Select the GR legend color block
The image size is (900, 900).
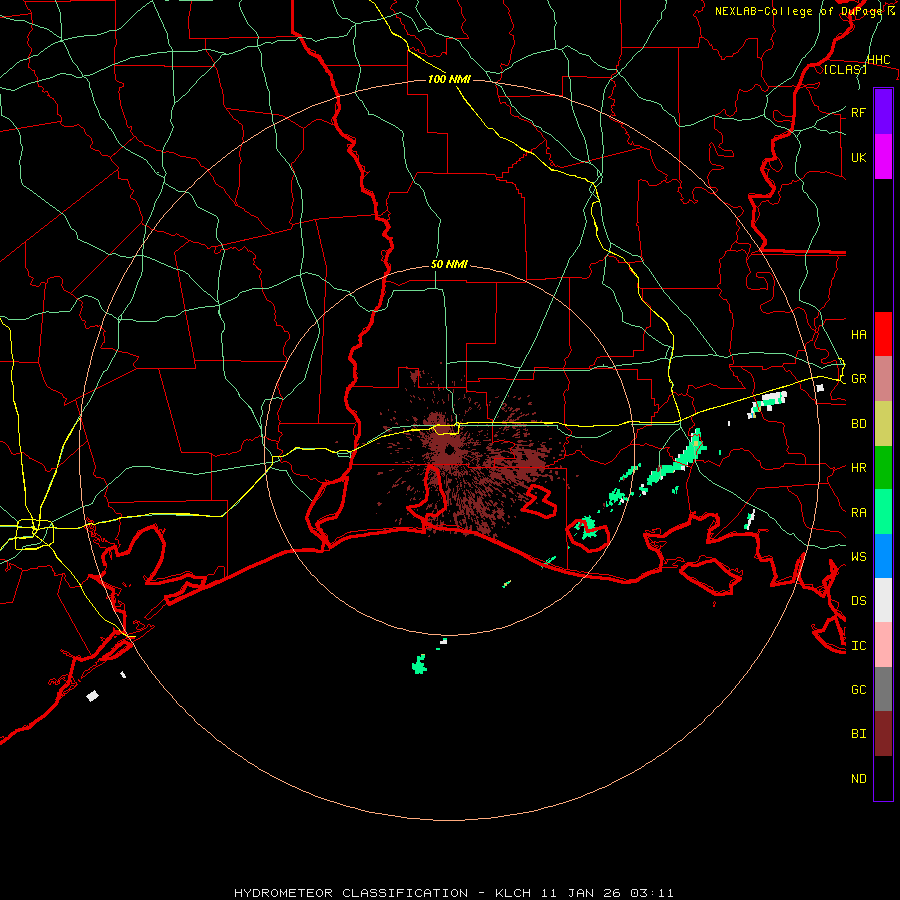click(x=883, y=379)
